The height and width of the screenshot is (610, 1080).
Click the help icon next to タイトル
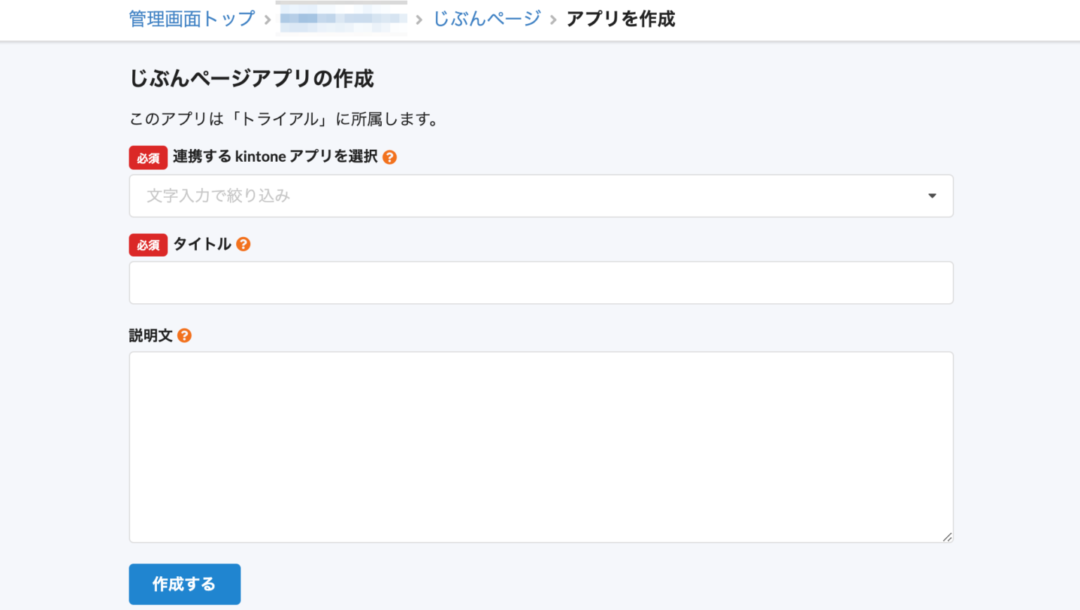(243, 244)
